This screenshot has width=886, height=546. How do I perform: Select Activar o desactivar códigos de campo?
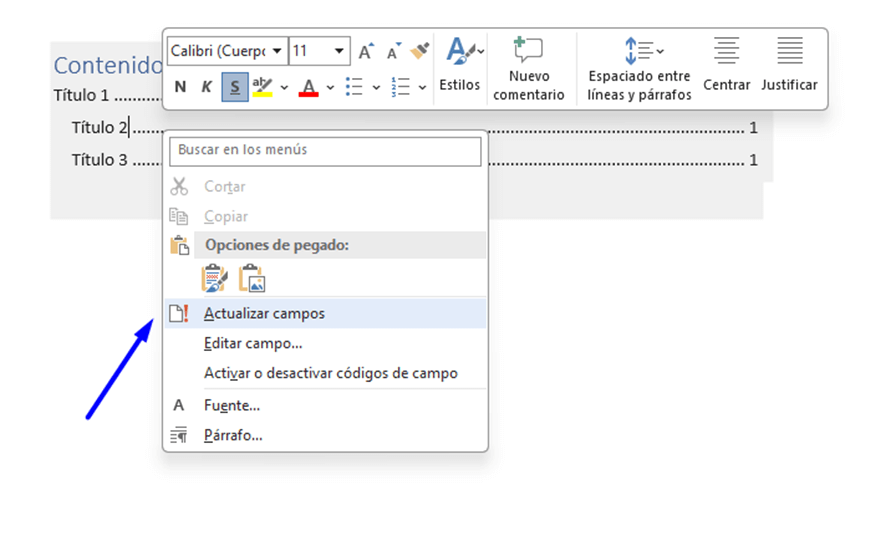(x=325, y=374)
